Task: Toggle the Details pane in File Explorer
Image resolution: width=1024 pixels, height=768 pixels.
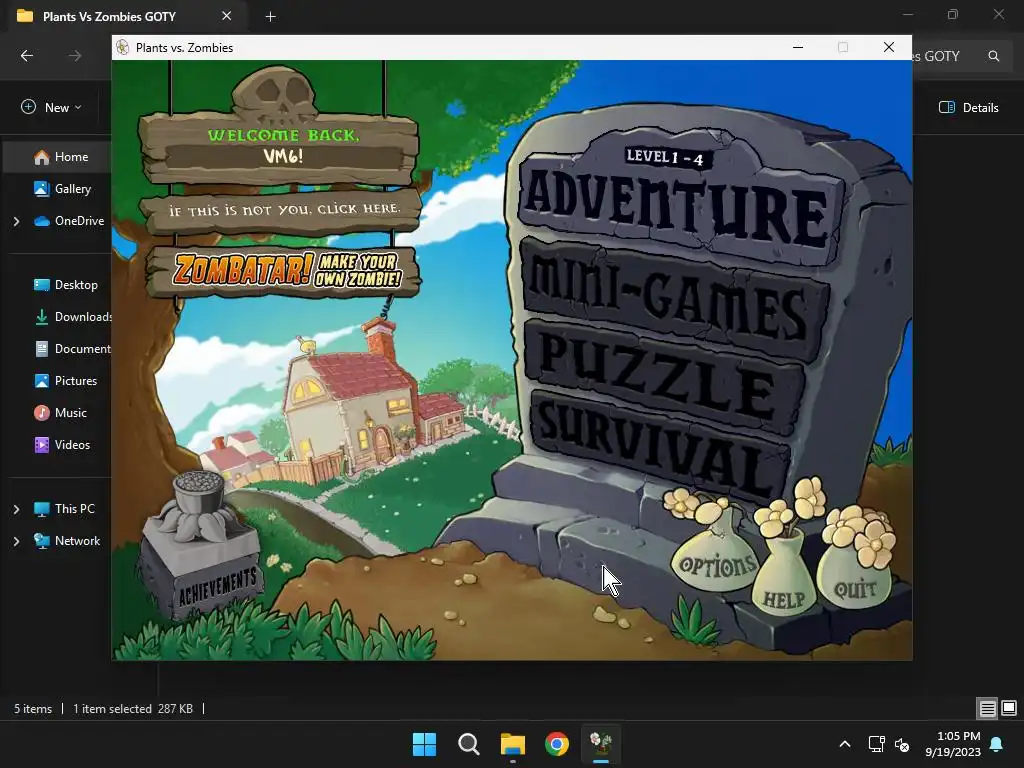Action: pyautogui.click(x=968, y=107)
